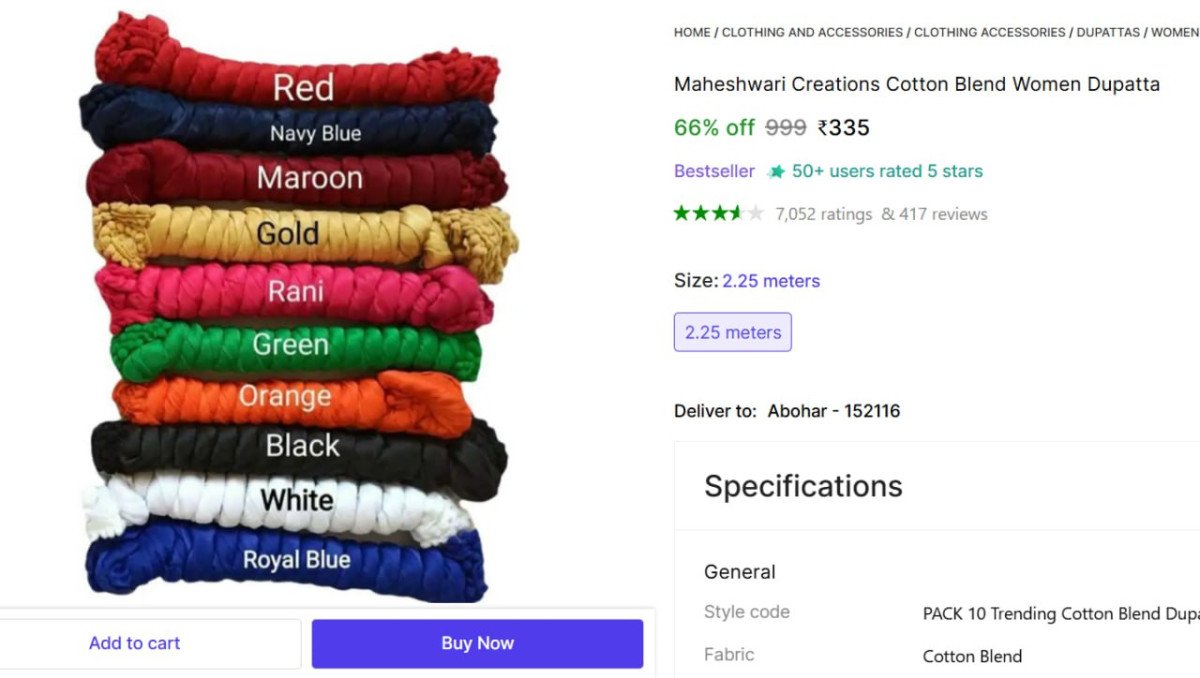
Task: Click the teal 5-star badge icon
Action: tap(776, 172)
